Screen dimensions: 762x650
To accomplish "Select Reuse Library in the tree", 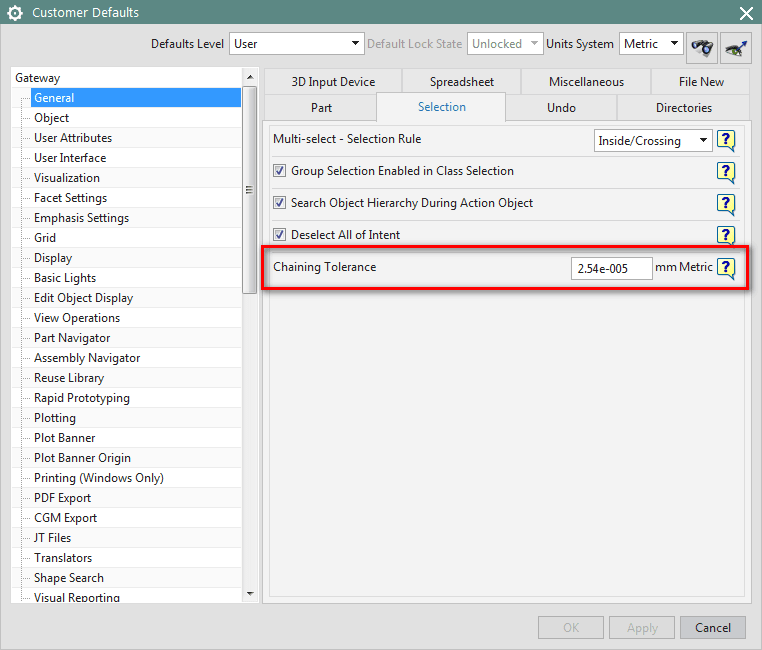I will pyautogui.click(x=69, y=377).
